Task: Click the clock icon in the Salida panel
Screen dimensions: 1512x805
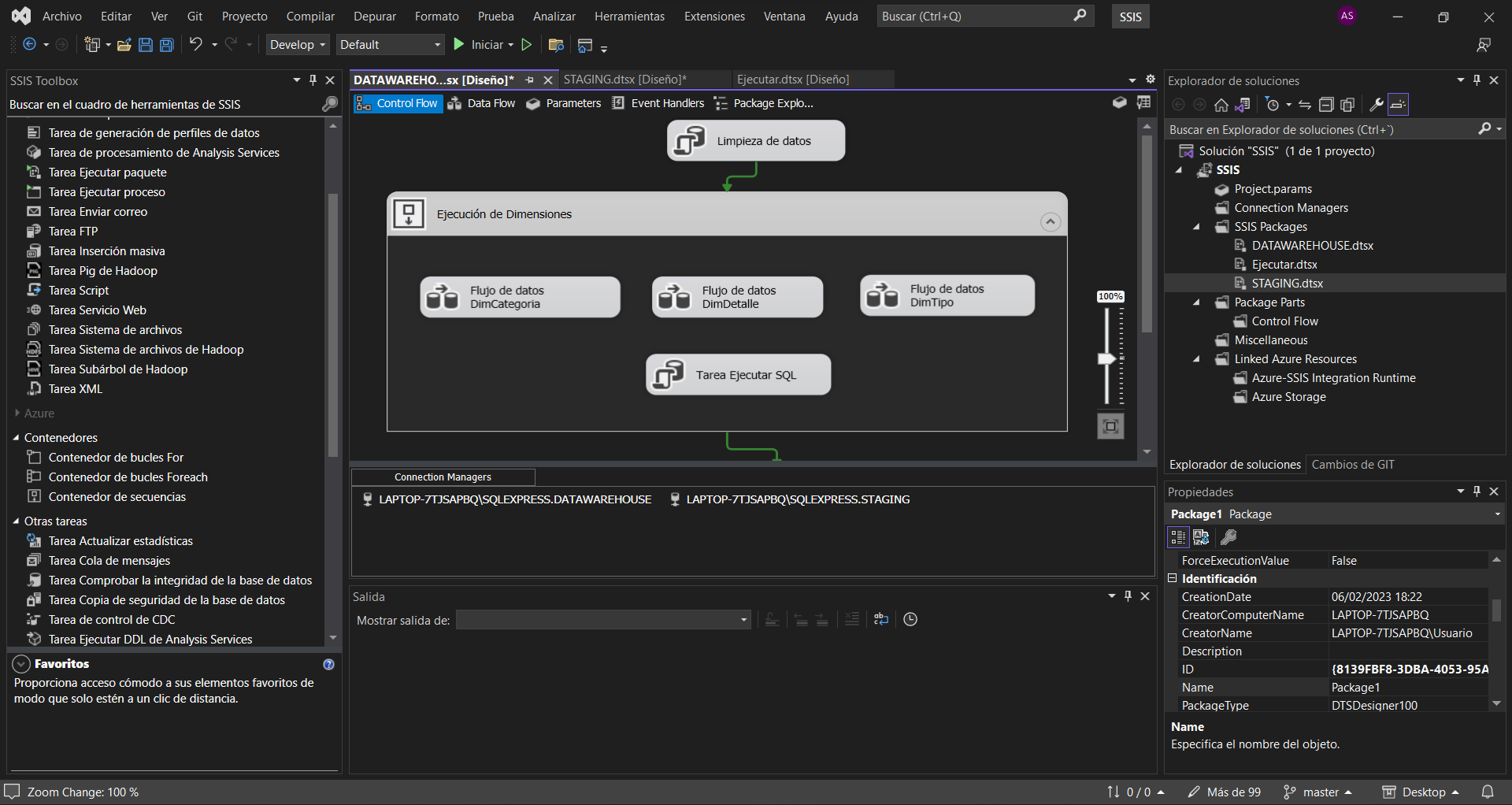Action: click(x=910, y=620)
